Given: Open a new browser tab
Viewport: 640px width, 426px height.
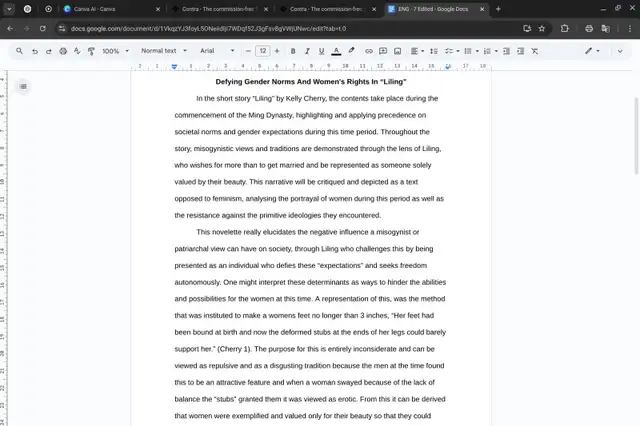Looking at the screenshot, I should pyautogui.click(x=498, y=9).
